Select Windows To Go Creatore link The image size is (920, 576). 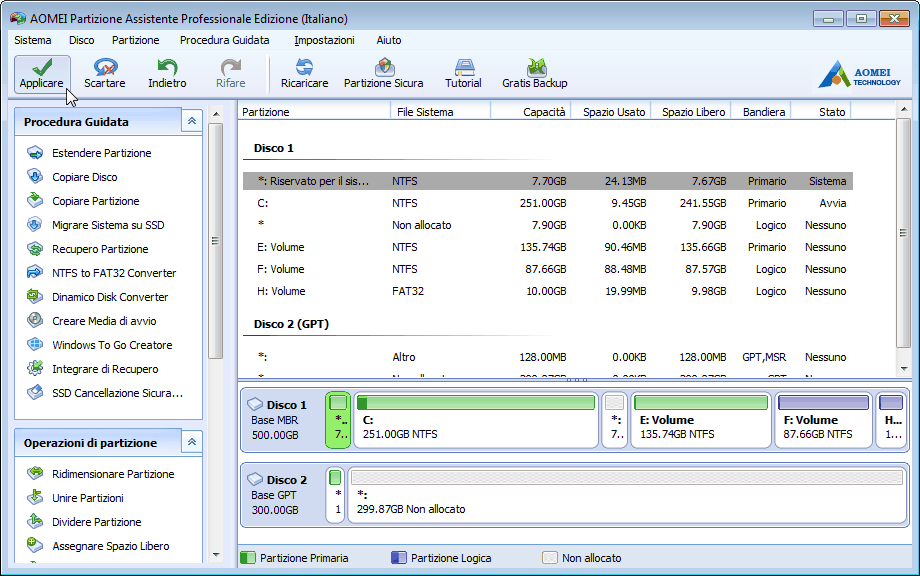[x=112, y=345]
